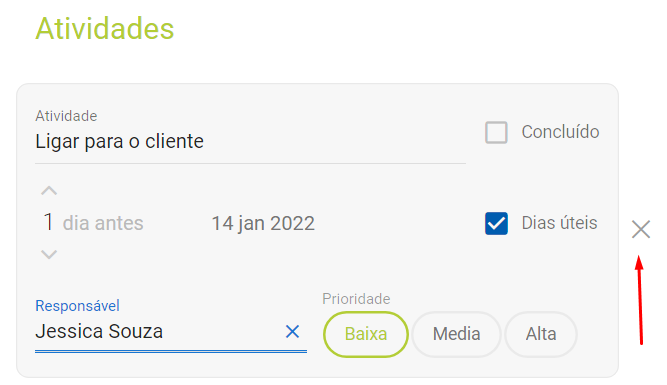Increase days before using up chevron
This screenshot has height=385, width=667.
pyautogui.click(x=49, y=191)
